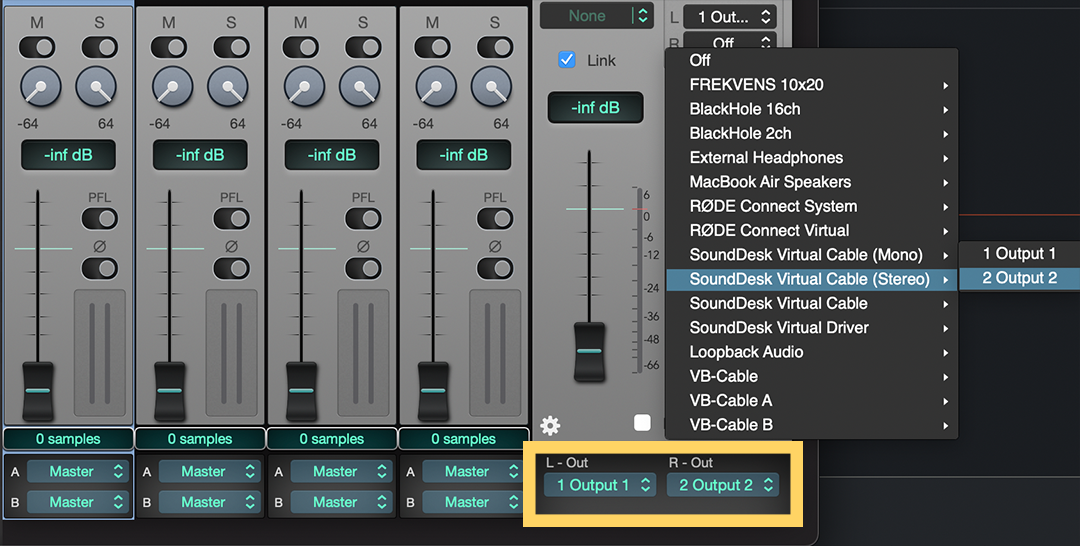Open the None dropdown on master strip
Viewport: 1080px width, 546px height.
pyautogui.click(x=596, y=16)
